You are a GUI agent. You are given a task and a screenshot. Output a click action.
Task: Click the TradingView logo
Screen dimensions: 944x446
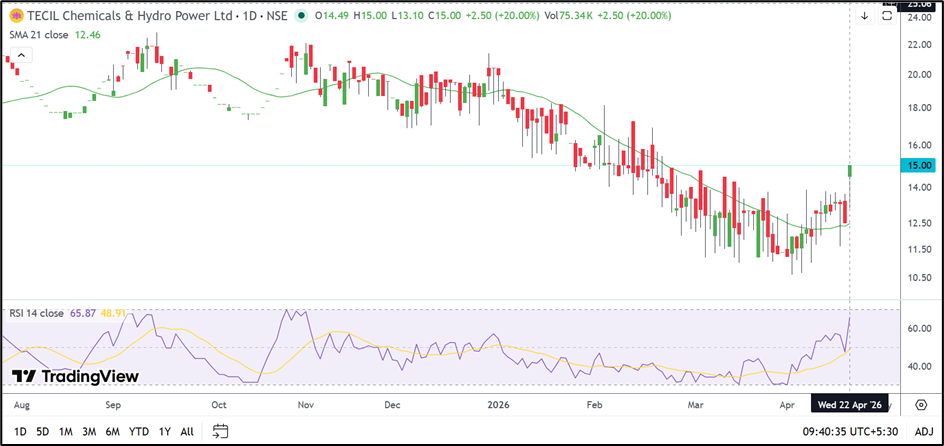(x=76, y=376)
